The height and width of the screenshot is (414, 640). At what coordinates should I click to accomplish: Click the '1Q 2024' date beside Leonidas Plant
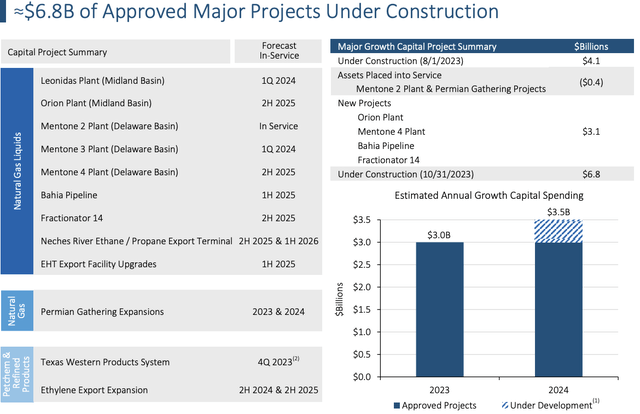point(278,81)
